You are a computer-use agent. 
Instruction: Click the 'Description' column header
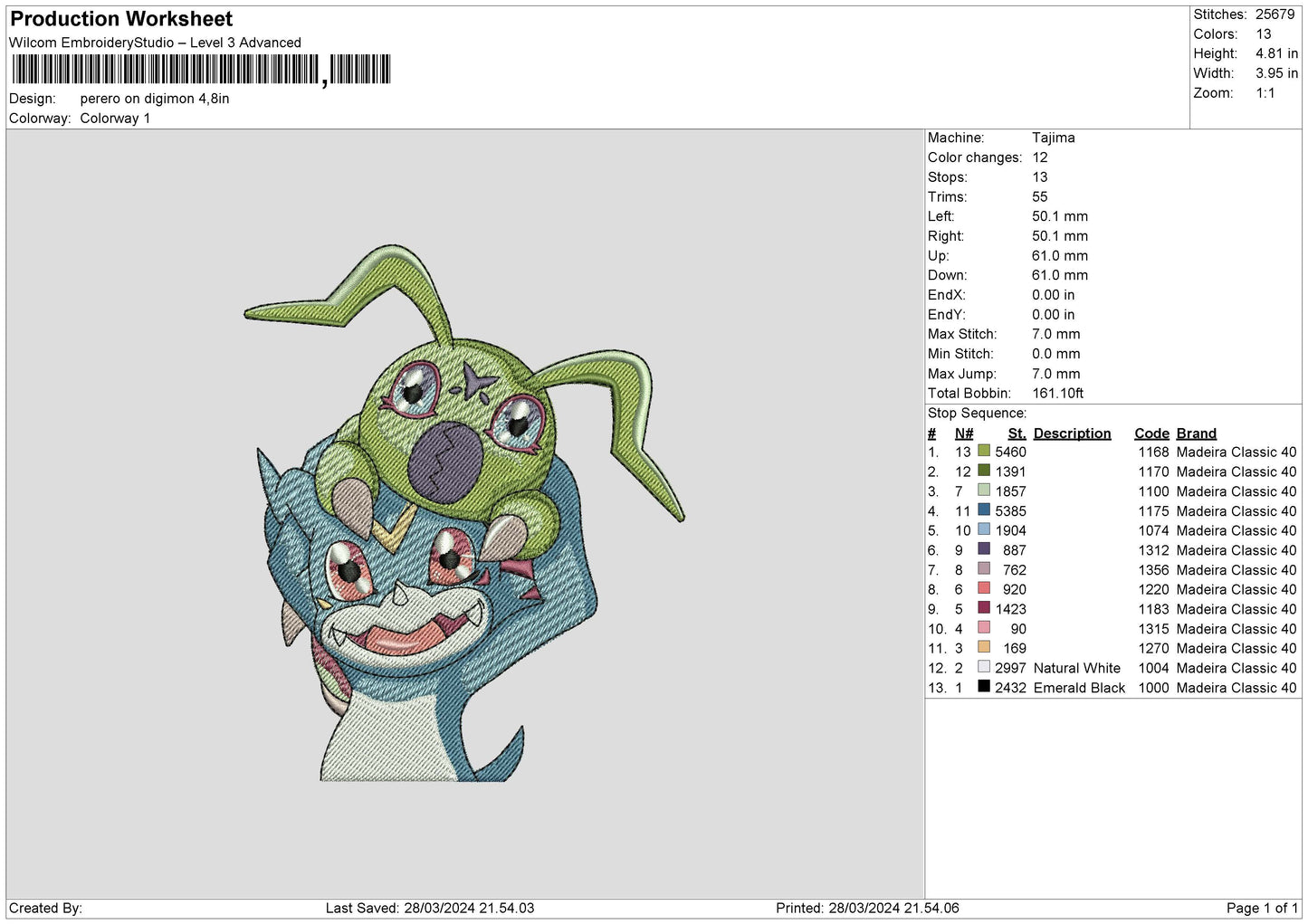coord(1072,433)
